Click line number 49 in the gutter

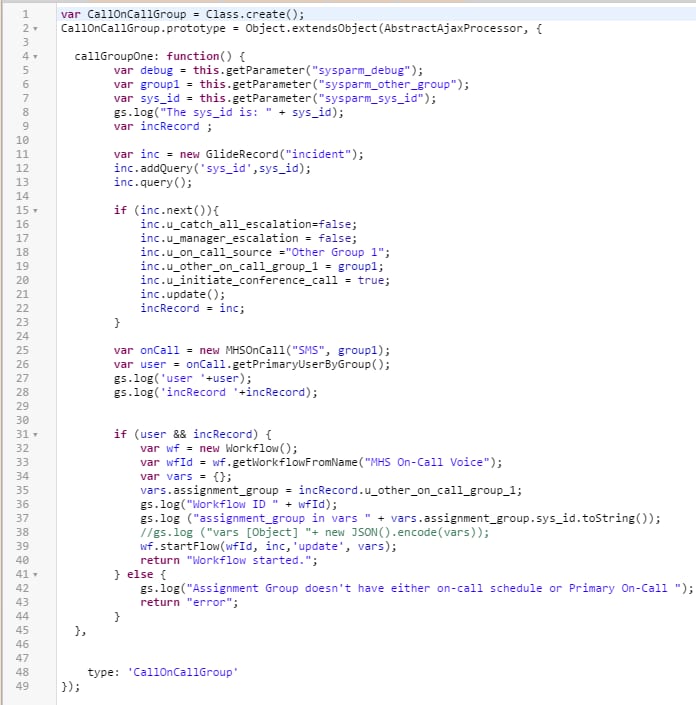pos(22,686)
